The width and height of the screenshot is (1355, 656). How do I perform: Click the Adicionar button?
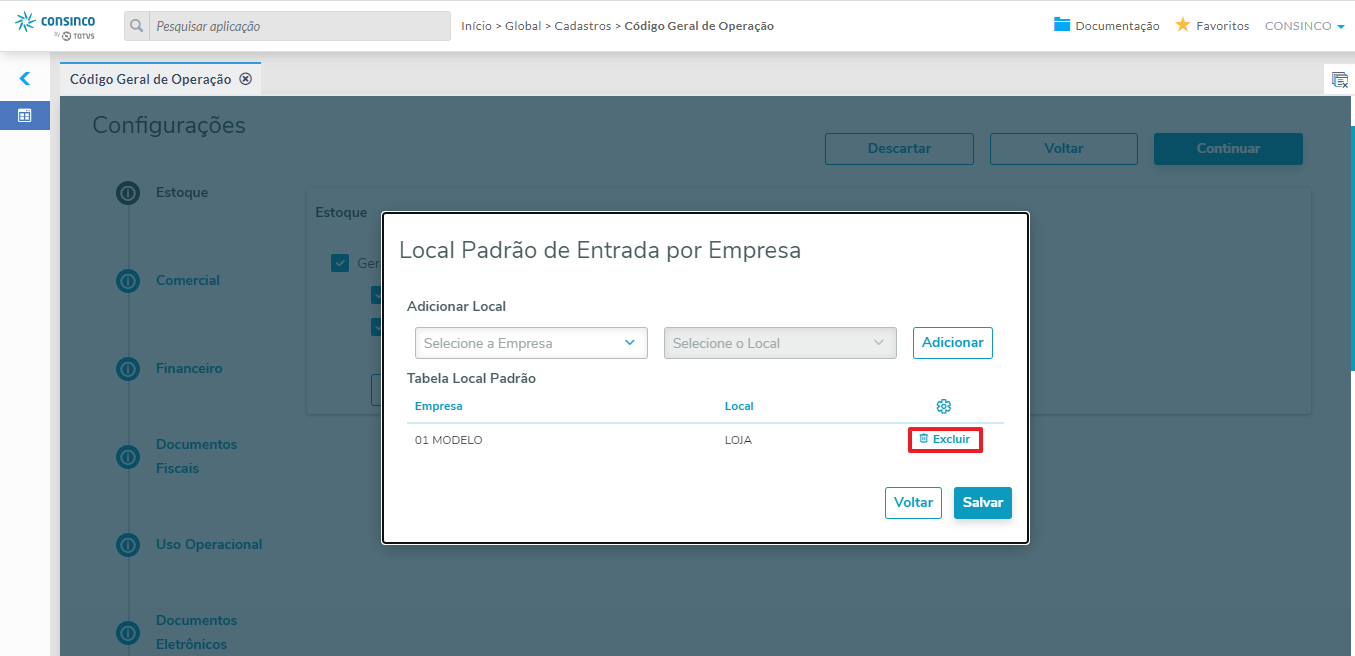(952, 342)
